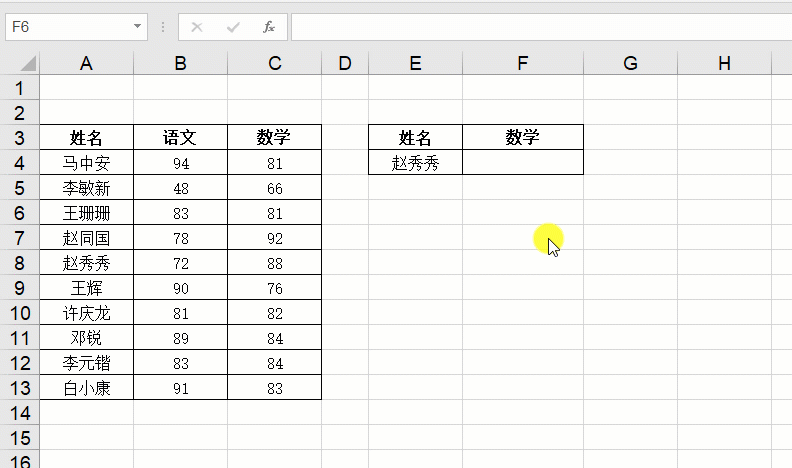Click the Select All corner triangle
This screenshot has width=792, height=468.
click(28, 64)
